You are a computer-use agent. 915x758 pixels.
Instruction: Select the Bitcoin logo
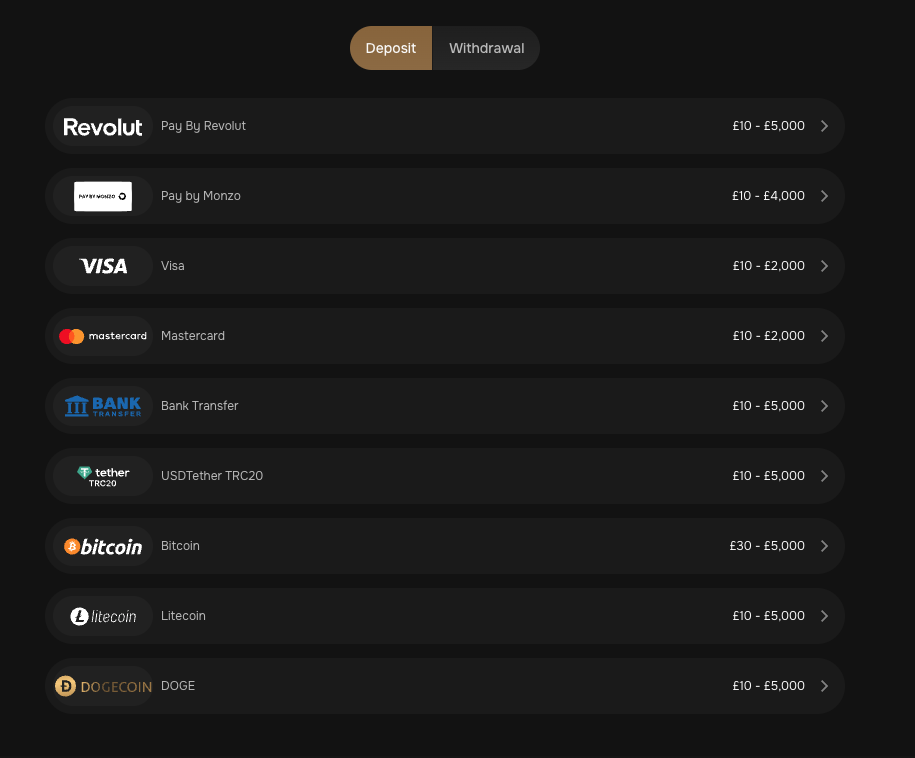coord(103,546)
